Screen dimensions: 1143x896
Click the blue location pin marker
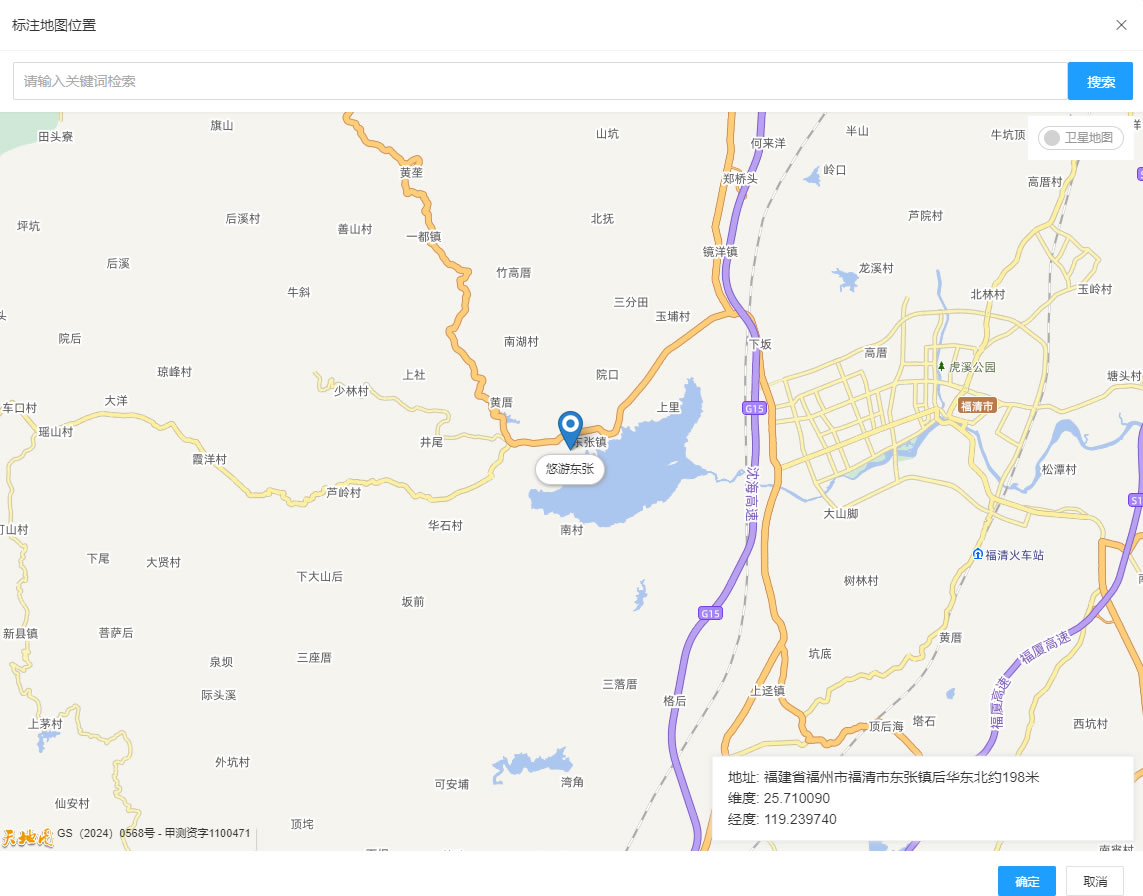(x=570, y=428)
